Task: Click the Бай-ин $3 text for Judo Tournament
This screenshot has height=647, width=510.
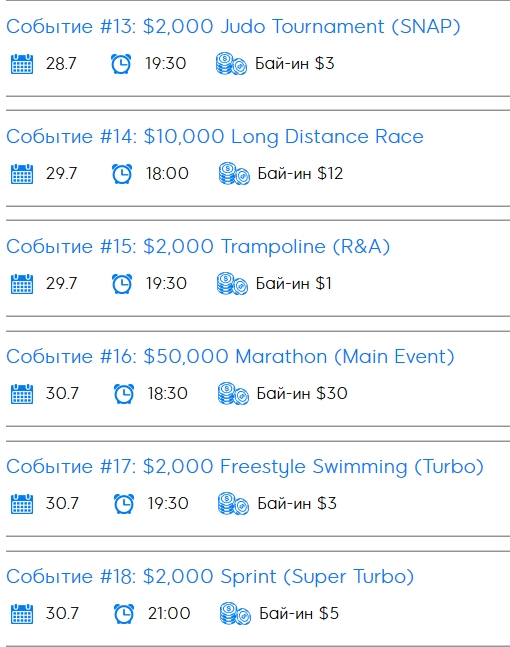Action: coord(295,64)
